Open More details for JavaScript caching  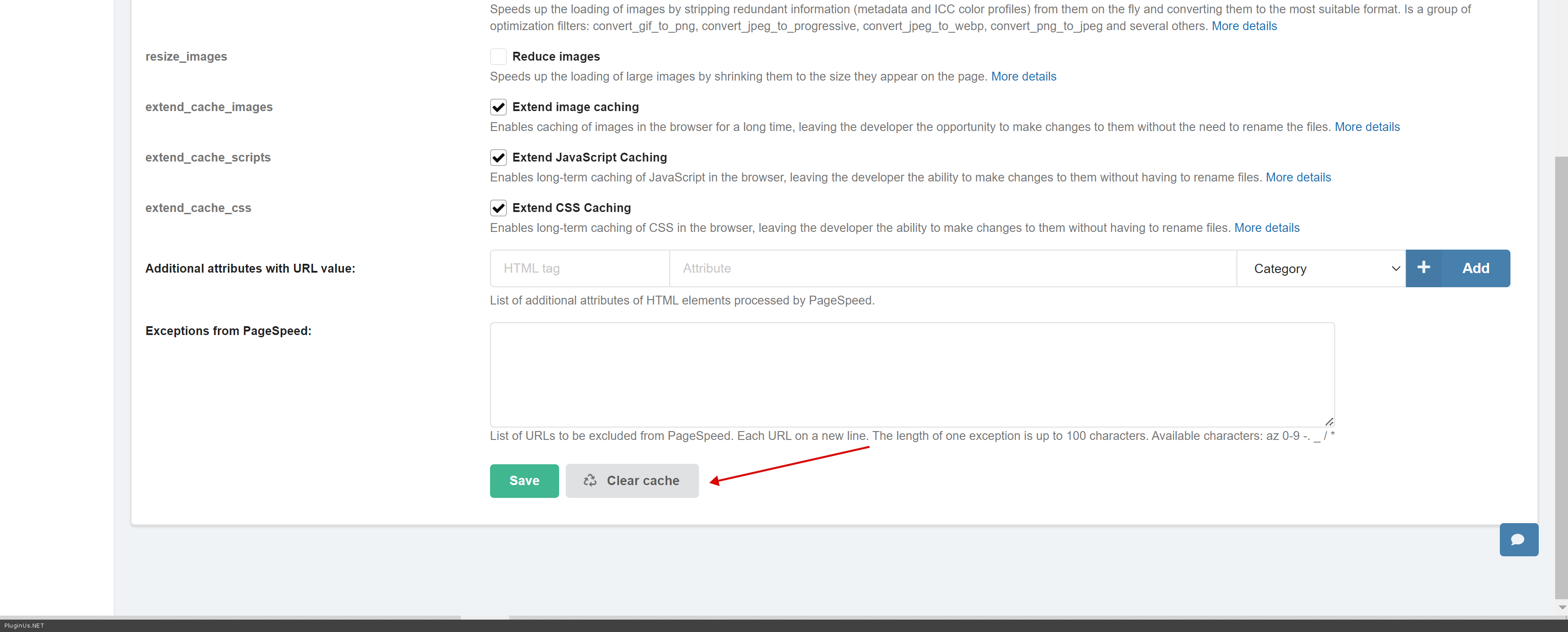pyautogui.click(x=1298, y=177)
